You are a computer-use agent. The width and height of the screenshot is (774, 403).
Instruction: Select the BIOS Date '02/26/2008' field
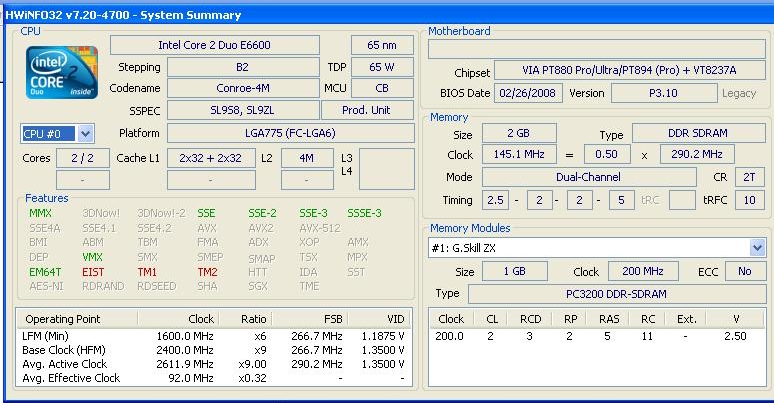528,93
